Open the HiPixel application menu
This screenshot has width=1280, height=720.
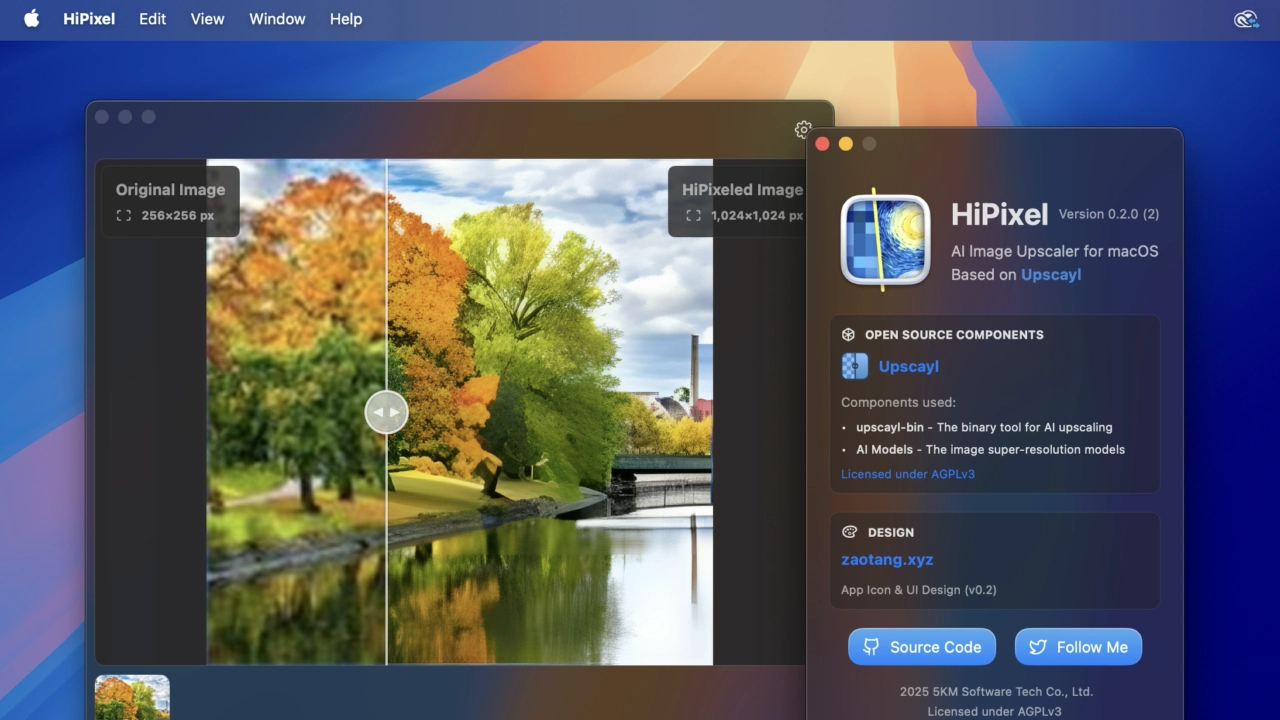point(89,19)
